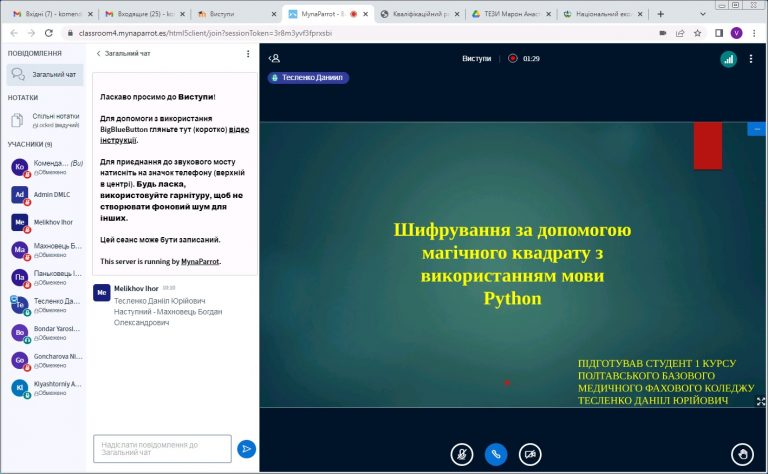
Task: Turn on webcam sharing
Action: click(529, 453)
